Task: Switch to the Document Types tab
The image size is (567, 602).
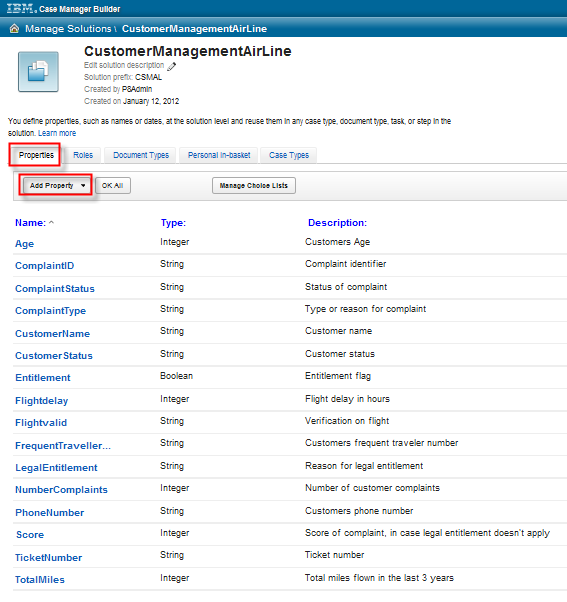Action: tap(141, 155)
